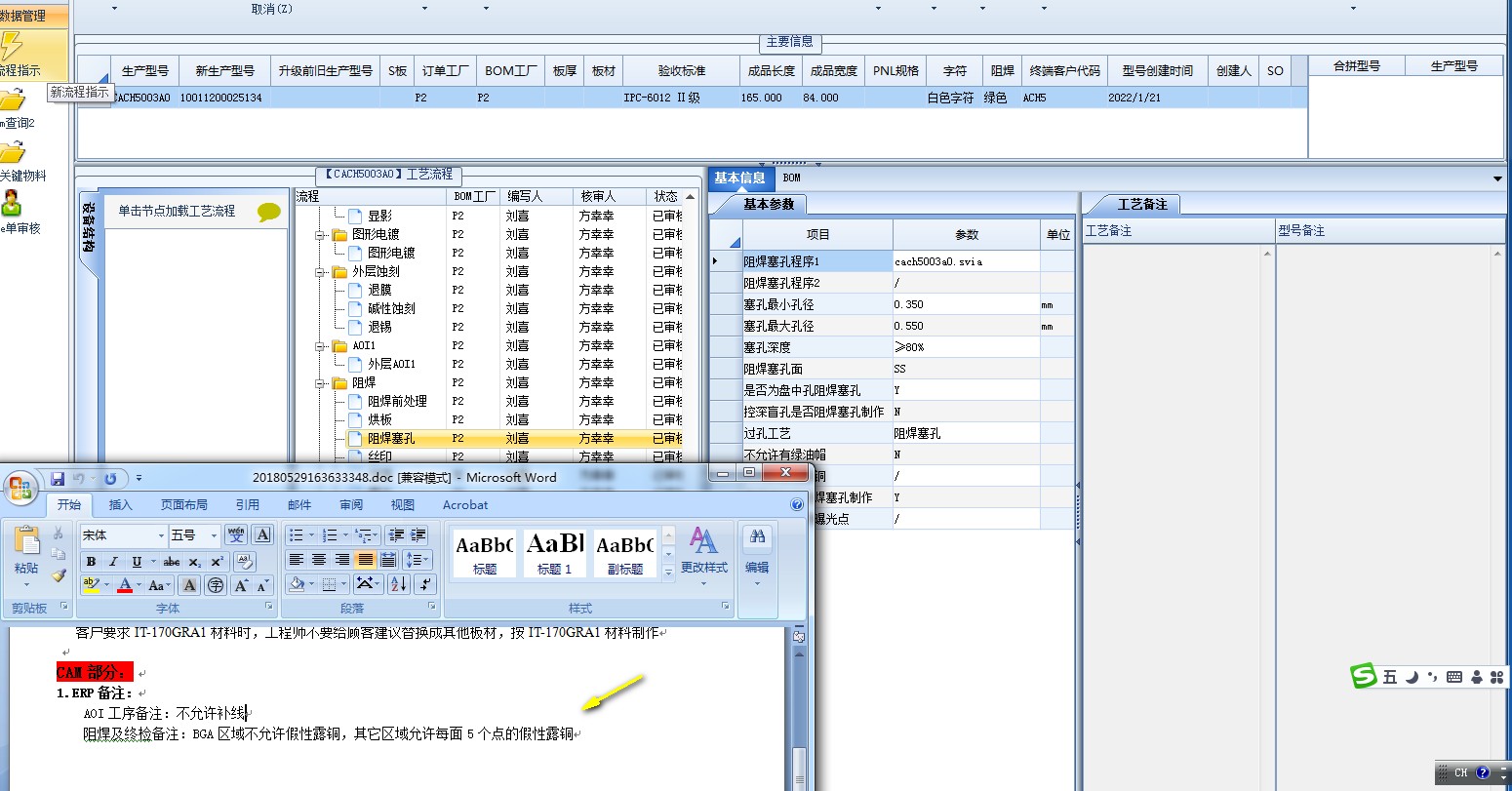Click the 关键物料 folder sidebar icon
The height and width of the screenshot is (791, 1512).
12,152
